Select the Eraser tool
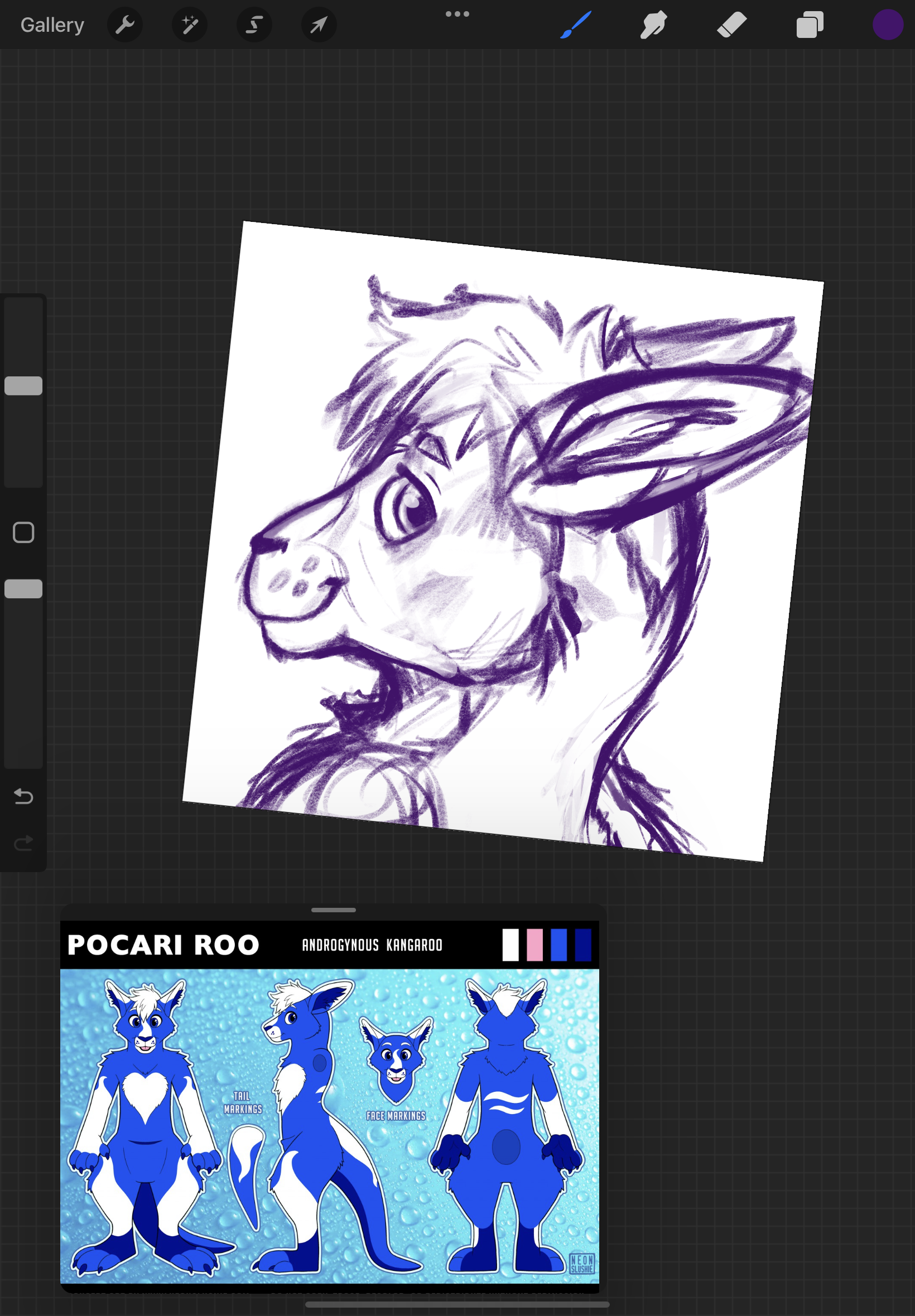Viewport: 915px width, 1316px height. [731, 25]
